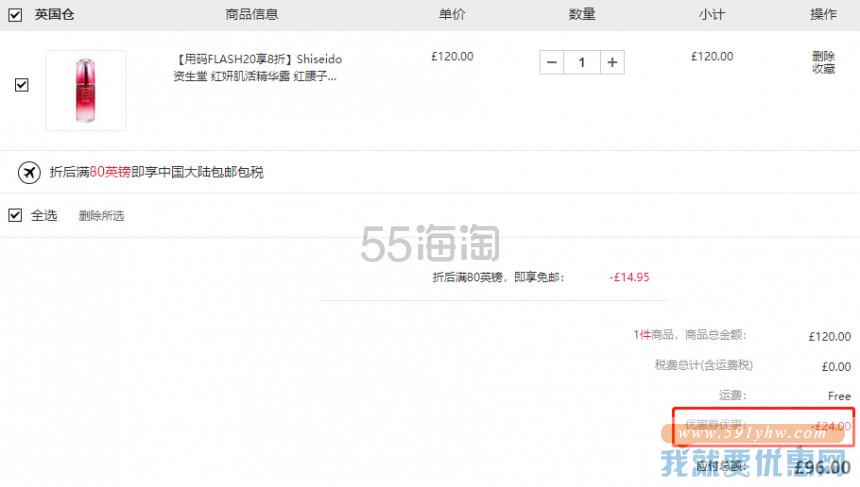Click the 运费 Free value
Image resolution: width=860 pixels, height=487 pixels.
tap(839, 396)
